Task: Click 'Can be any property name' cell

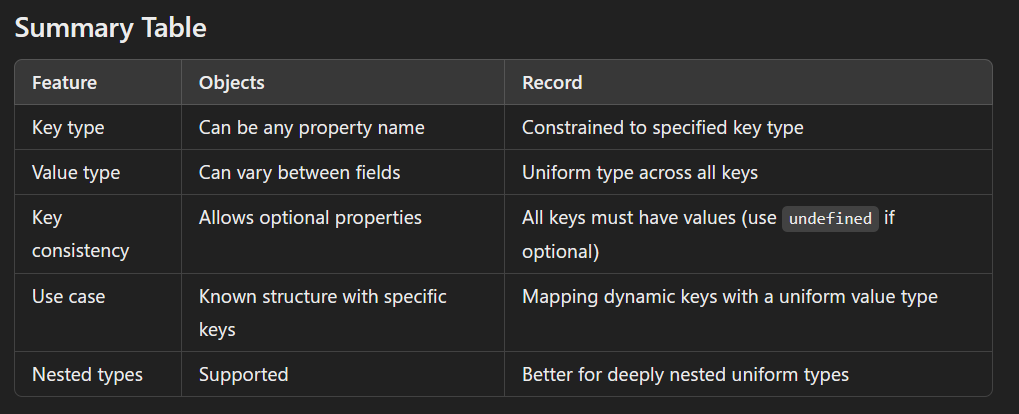Action: tap(311, 128)
